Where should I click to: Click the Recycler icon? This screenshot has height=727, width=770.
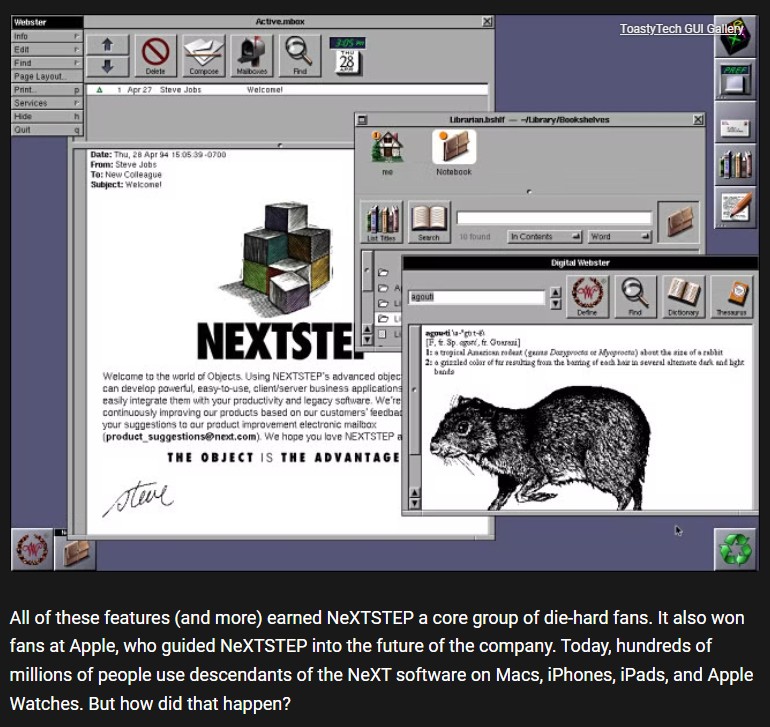(x=735, y=549)
